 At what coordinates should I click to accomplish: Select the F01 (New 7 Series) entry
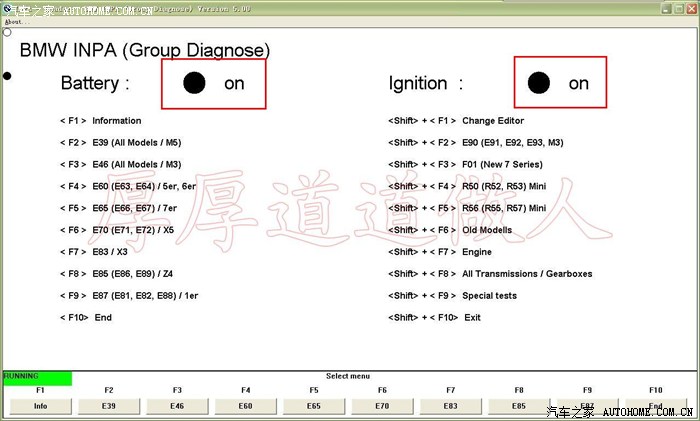click(x=502, y=164)
